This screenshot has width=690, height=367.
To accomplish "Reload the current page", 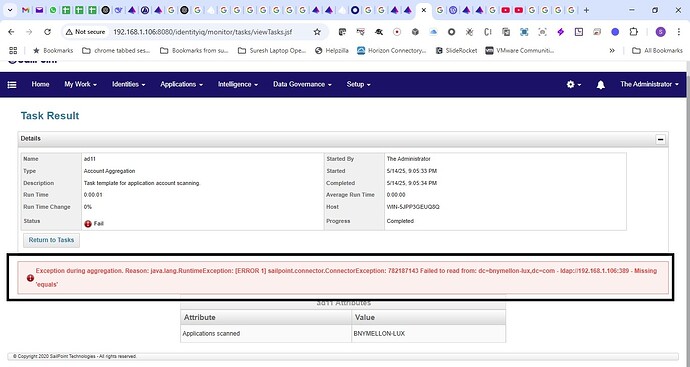I will (47, 32).
